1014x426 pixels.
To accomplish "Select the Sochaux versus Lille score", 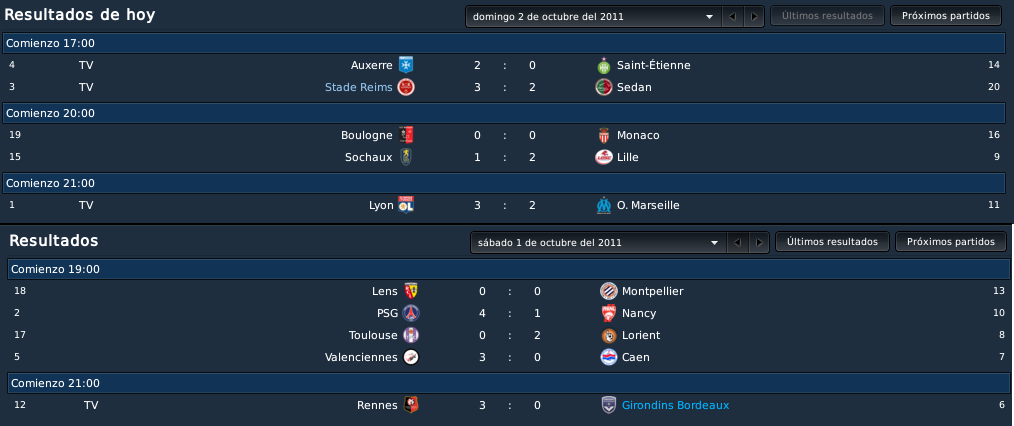I will [505, 157].
